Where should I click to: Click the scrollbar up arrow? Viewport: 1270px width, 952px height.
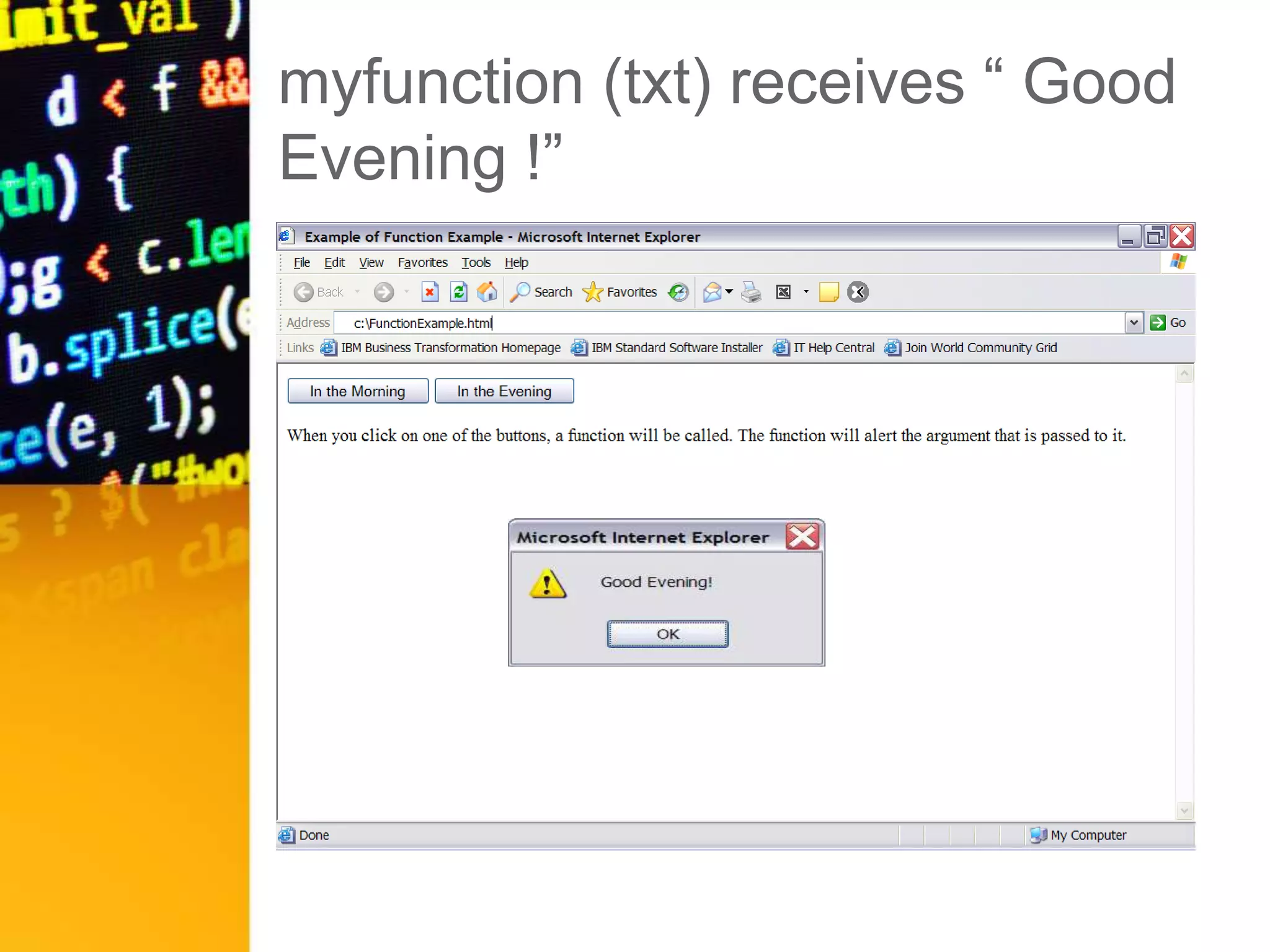[1184, 374]
